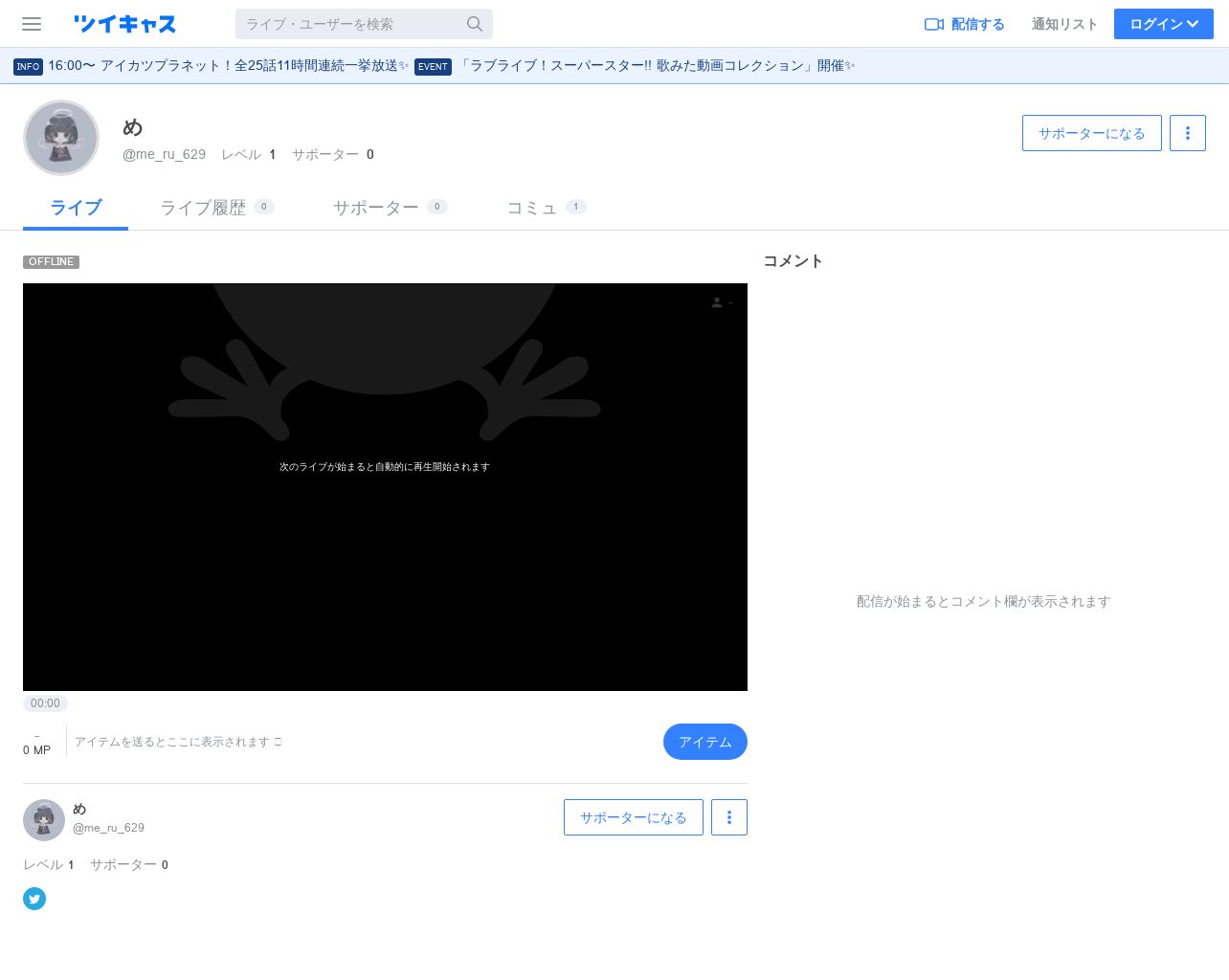This screenshot has height=980, width=1229.
Task: Click the 配信する broadcast link
Action: (x=964, y=24)
